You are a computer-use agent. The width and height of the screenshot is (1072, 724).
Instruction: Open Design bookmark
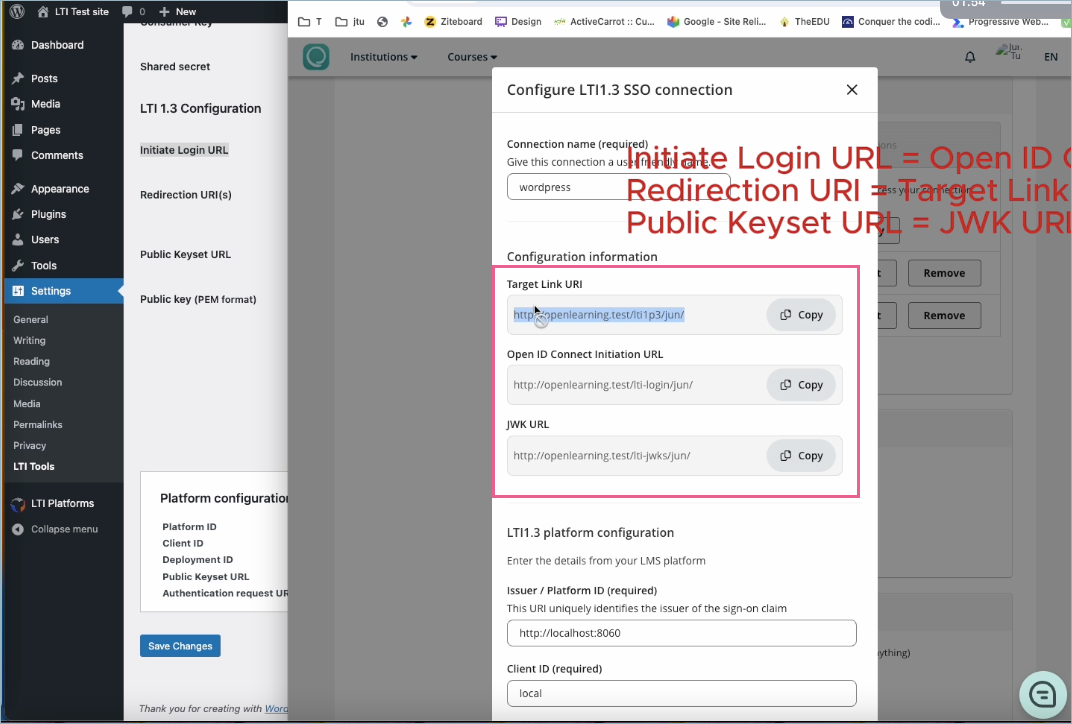518,22
